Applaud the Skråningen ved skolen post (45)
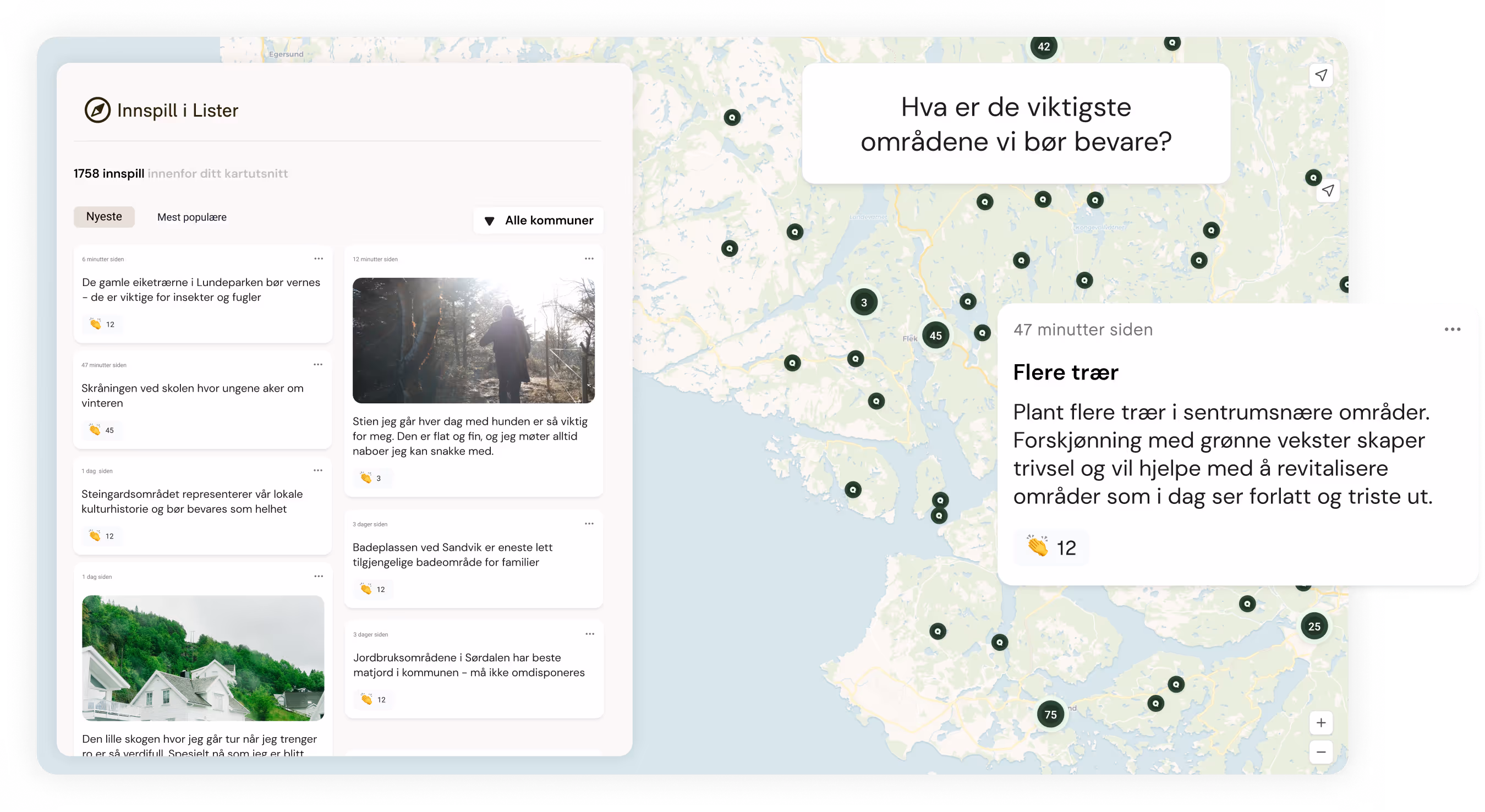Image resolution: width=1485 pixels, height=812 pixels. 95,430
